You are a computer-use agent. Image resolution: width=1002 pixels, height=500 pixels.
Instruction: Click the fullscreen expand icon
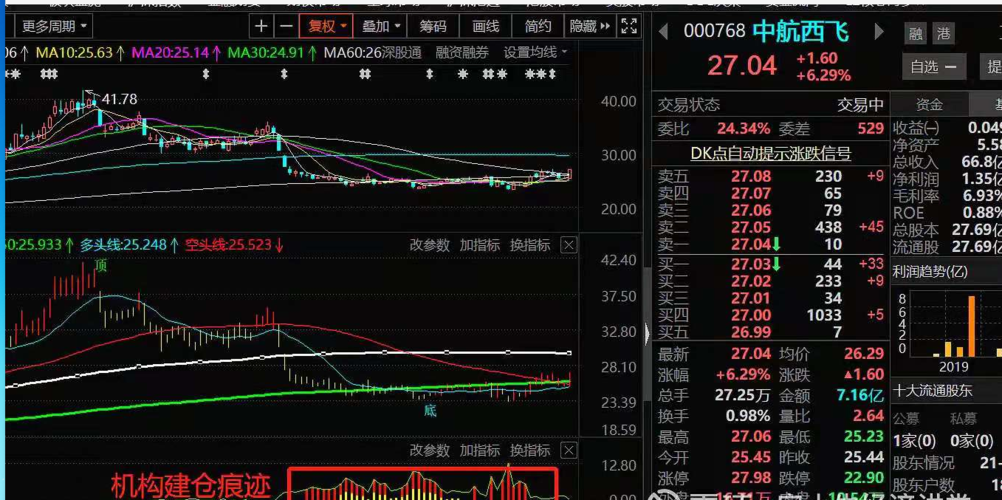click(629, 26)
